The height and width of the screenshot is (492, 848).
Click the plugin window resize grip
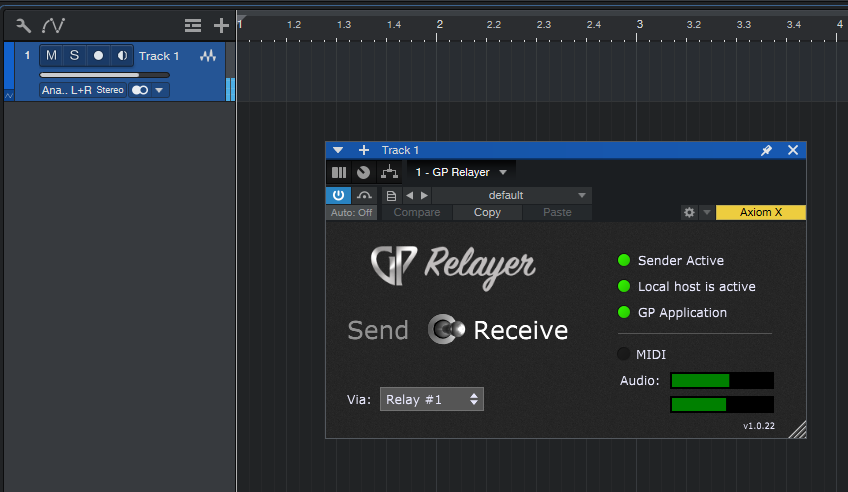[x=798, y=430]
